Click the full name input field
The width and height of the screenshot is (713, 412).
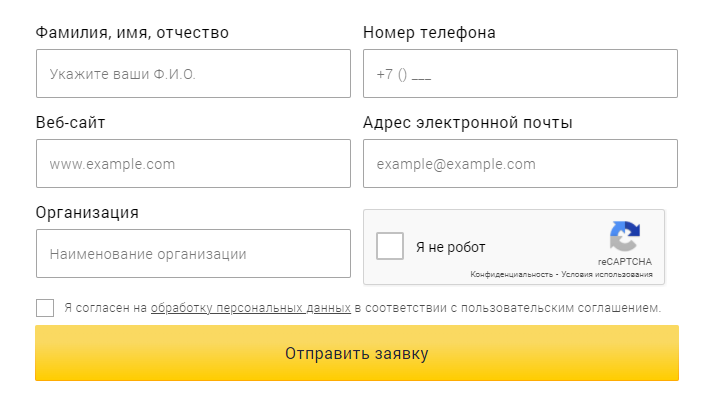coord(193,74)
